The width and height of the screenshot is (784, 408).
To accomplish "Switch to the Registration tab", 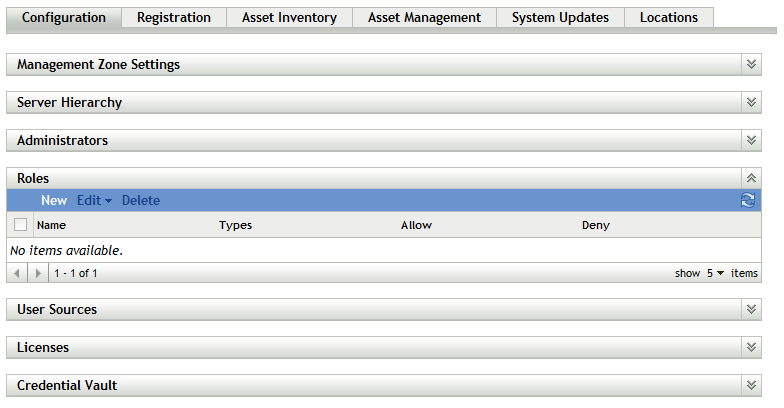I will point(174,17).
